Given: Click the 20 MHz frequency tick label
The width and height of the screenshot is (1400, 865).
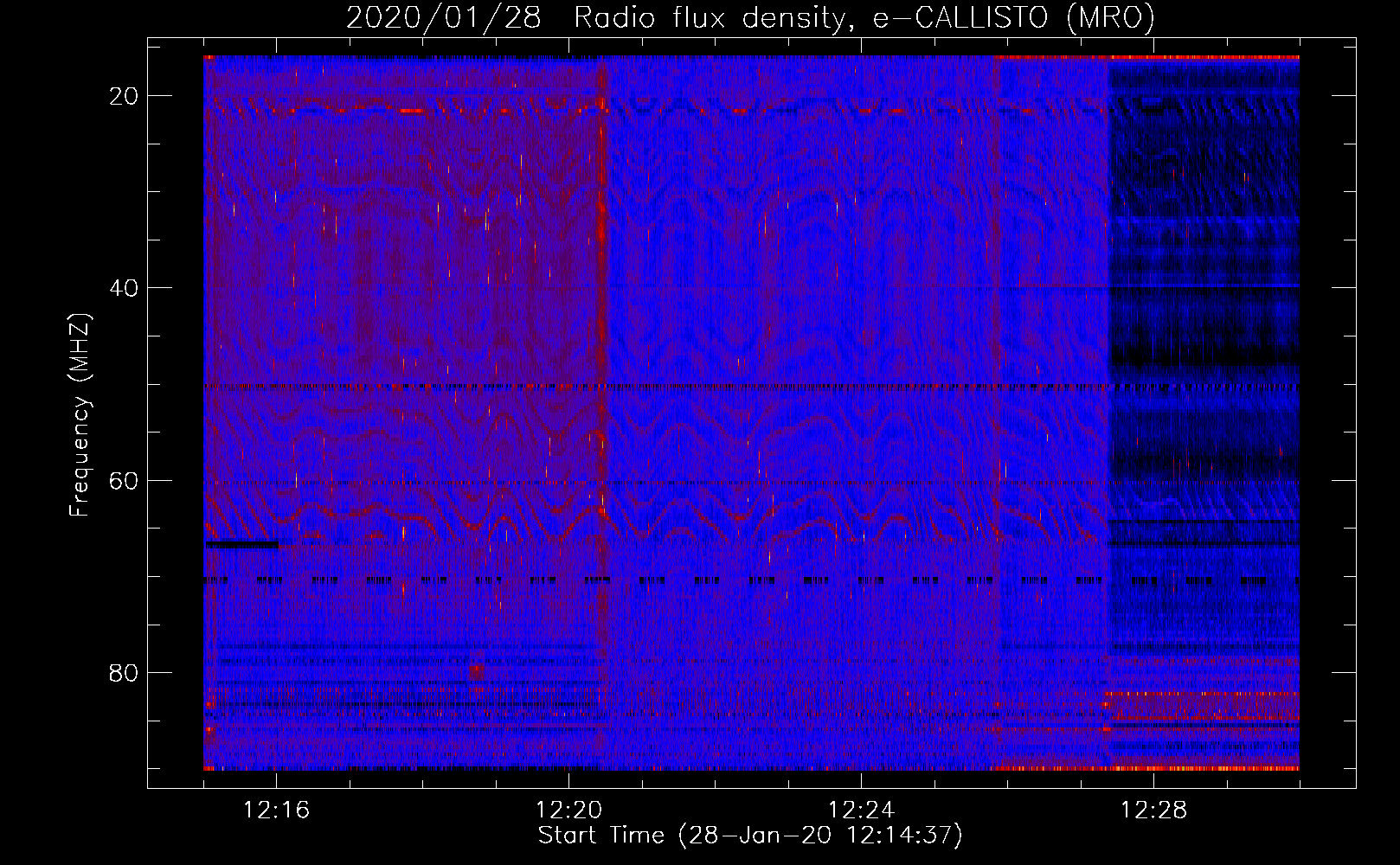Looking at the screenshot, I should 125,96.
